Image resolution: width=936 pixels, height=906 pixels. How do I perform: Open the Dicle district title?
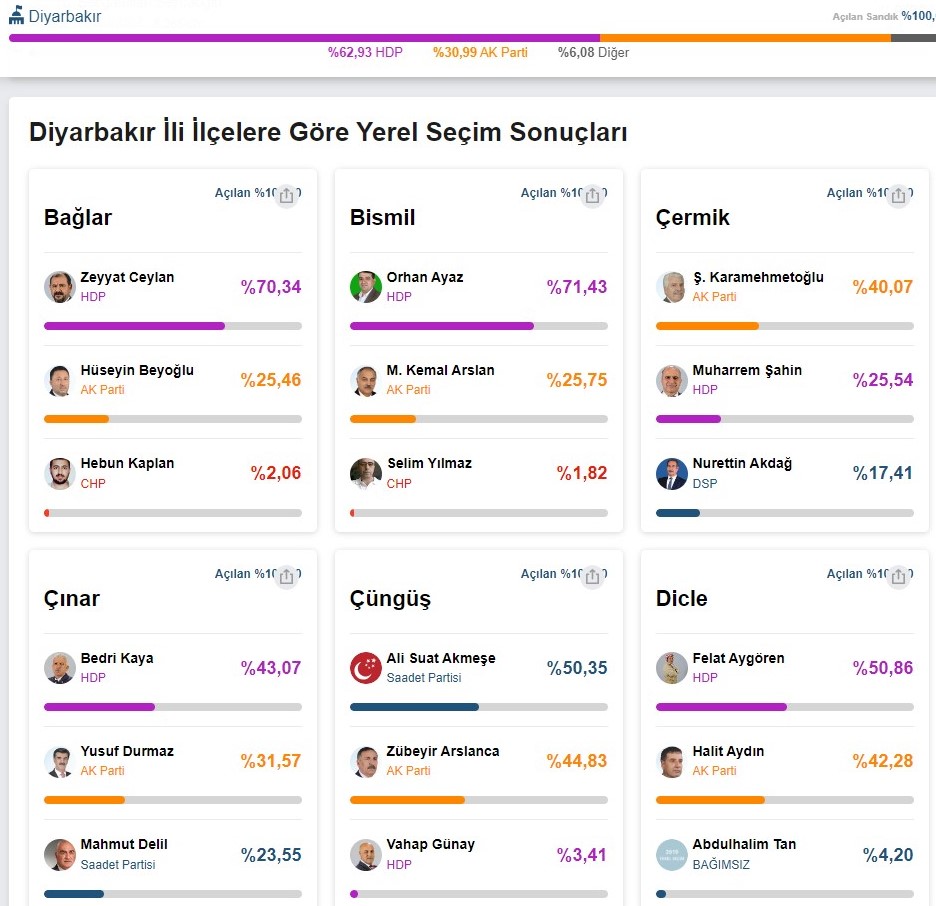click(x=681, y=599)
